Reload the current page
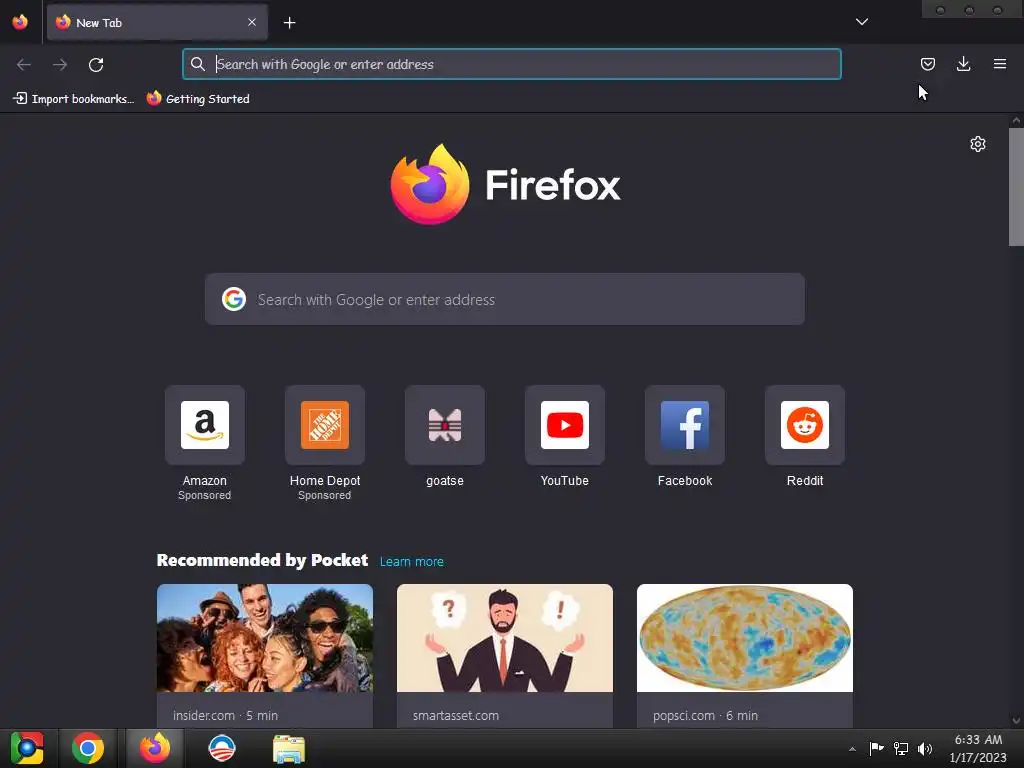The height and width of the screenshot is (768, 1024). pyautogui.click(x=96, y=65)
